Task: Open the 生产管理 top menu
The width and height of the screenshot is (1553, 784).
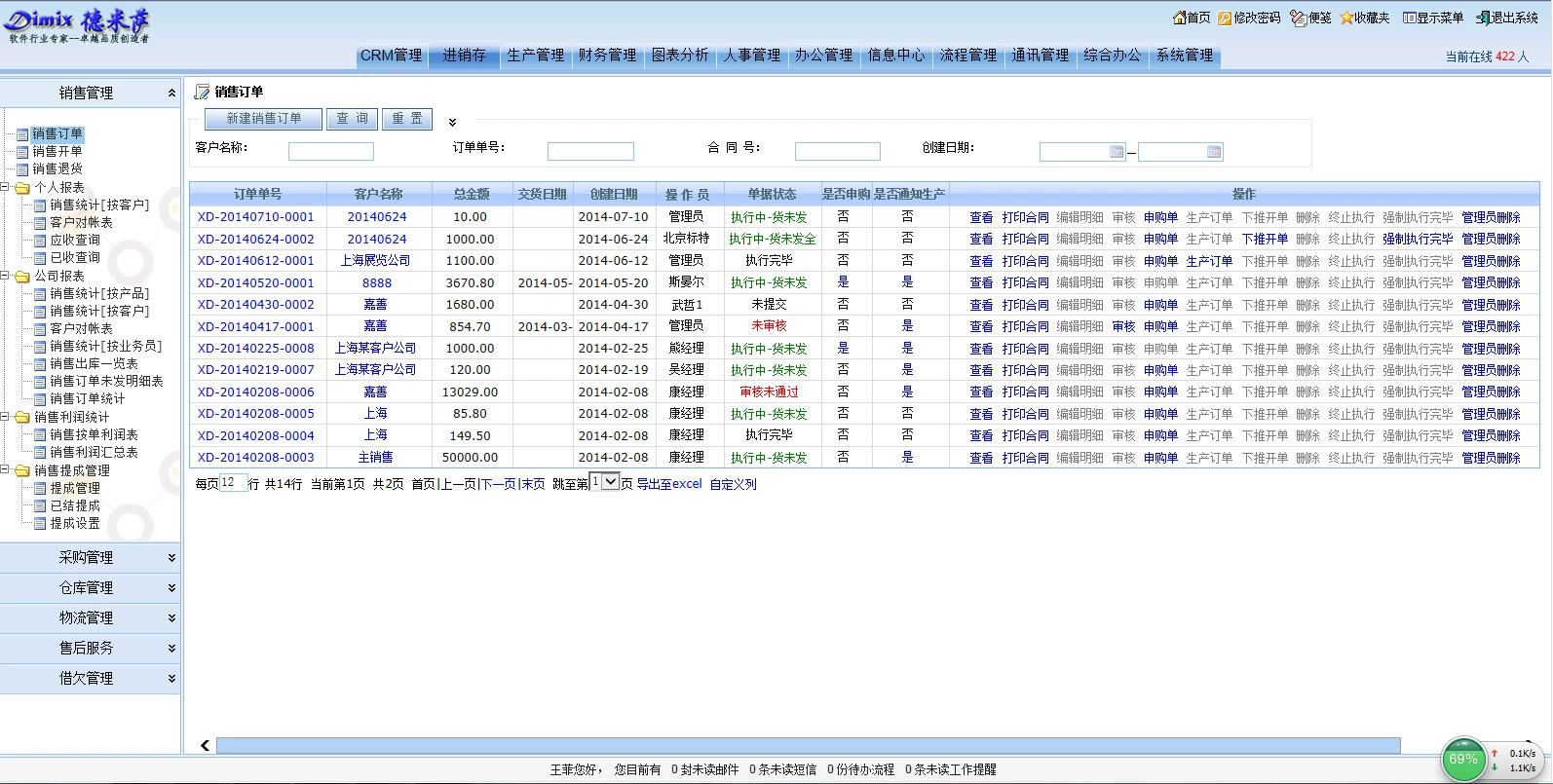Action: tap(535, 56)
